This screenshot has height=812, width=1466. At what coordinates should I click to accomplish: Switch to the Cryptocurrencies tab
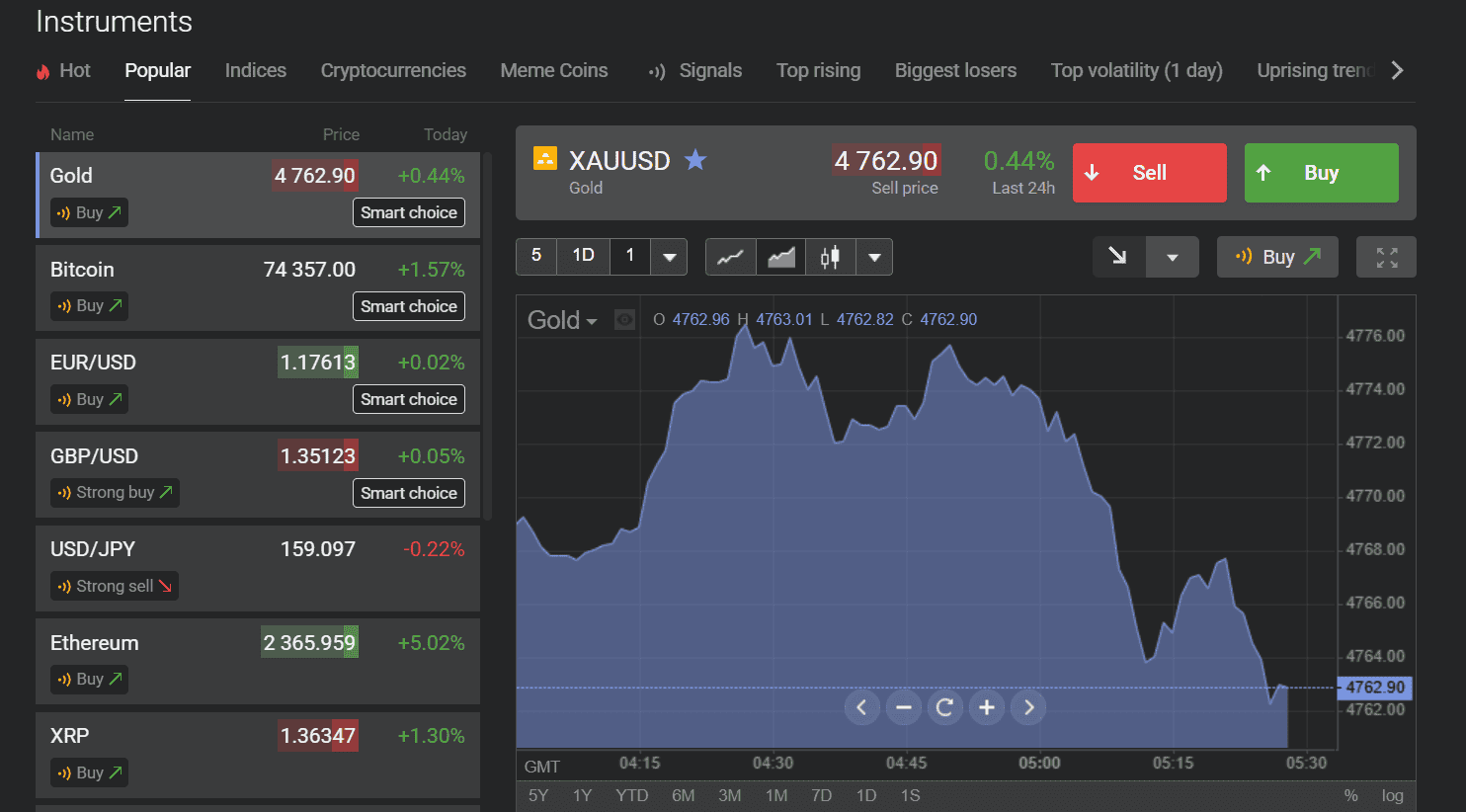pyautogui.click(x=393, y=70)
